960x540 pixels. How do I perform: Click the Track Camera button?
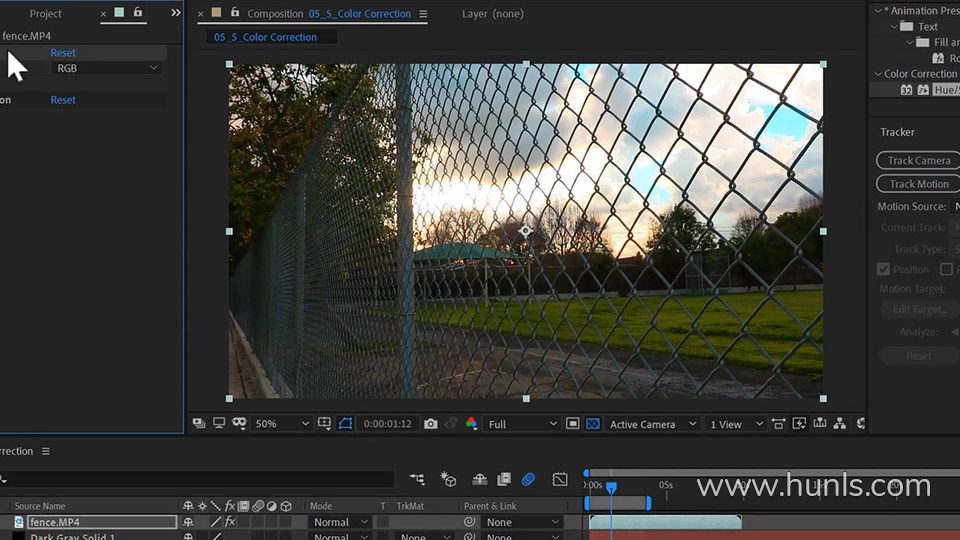(918, 160)
